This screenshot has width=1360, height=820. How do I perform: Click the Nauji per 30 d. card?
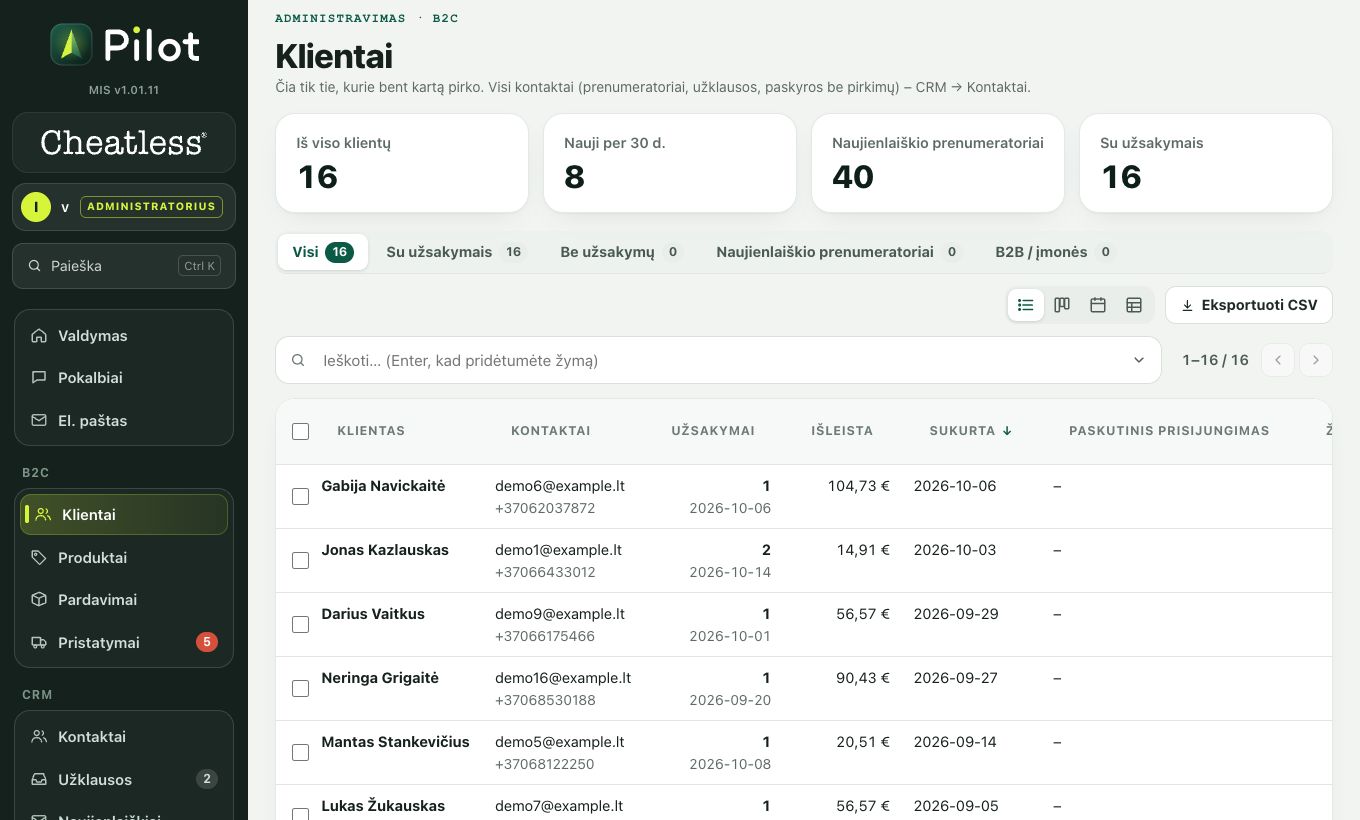point(670,163)
